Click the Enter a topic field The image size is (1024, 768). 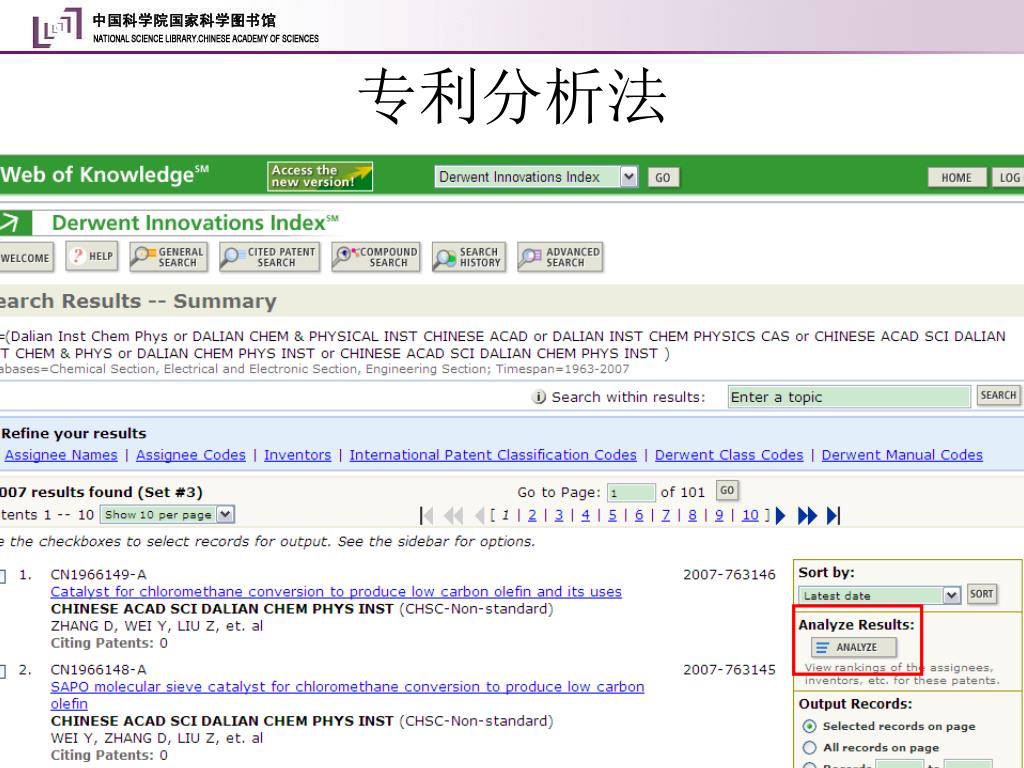pyautogui.click(x=849, y=397)
